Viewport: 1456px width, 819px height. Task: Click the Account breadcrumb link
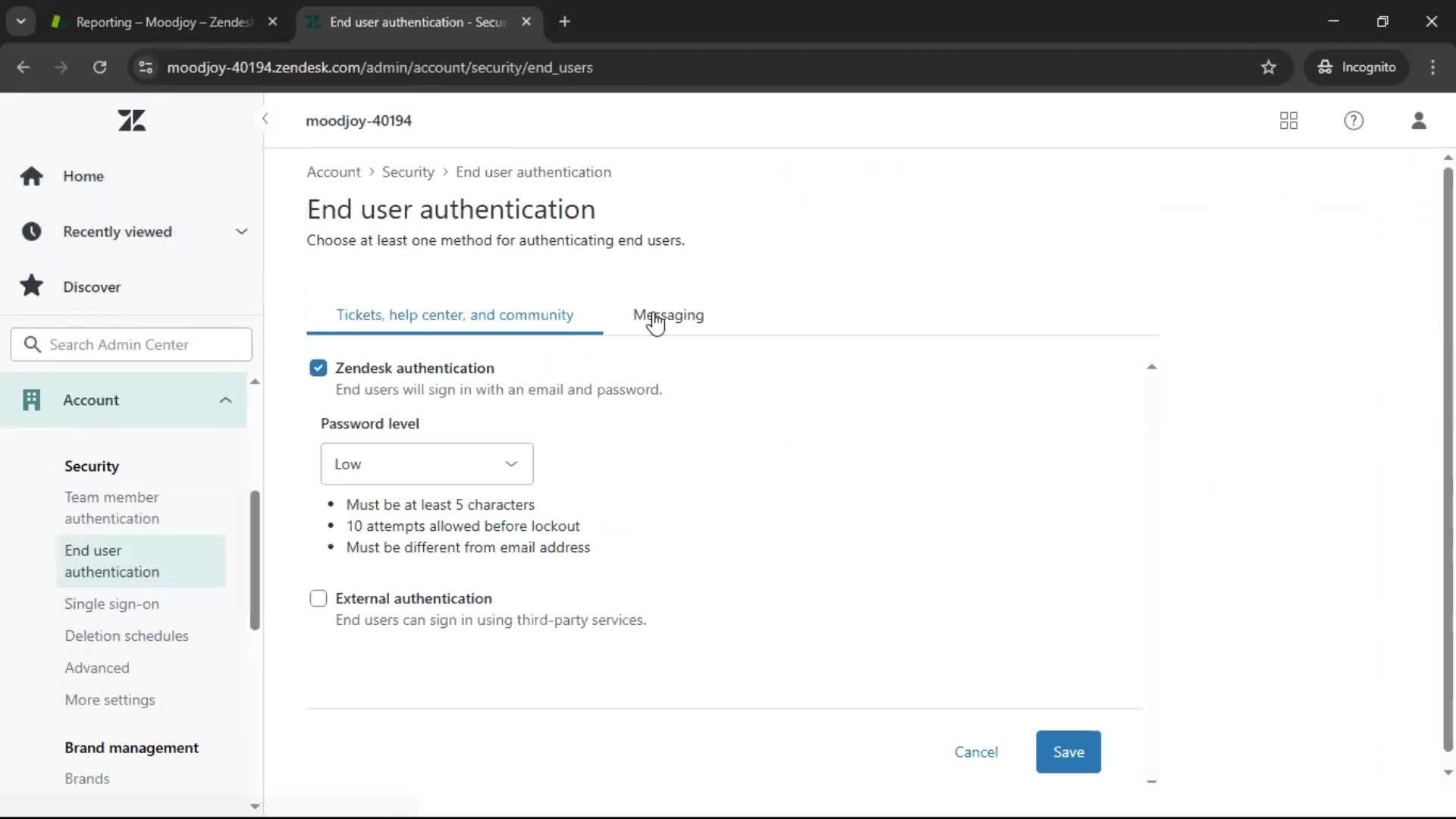click(x=334, y=172)
